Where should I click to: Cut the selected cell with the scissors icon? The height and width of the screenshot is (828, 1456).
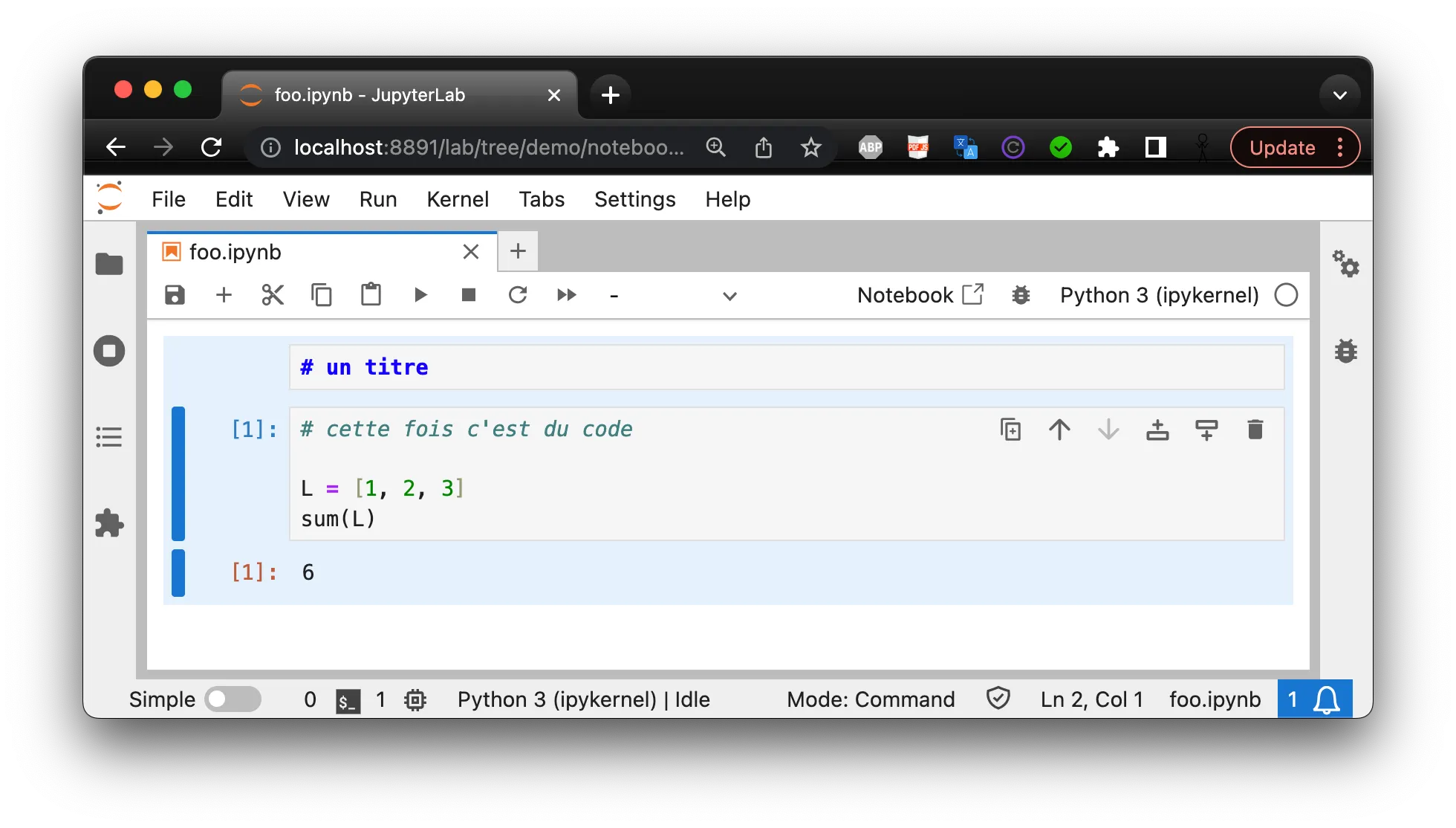[x=273, y=295]
